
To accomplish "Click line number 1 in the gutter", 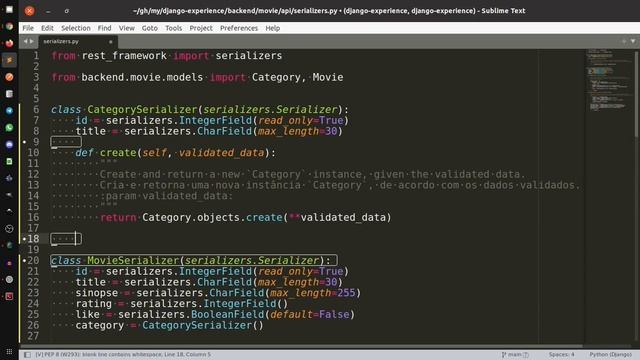I will [36, 56].
